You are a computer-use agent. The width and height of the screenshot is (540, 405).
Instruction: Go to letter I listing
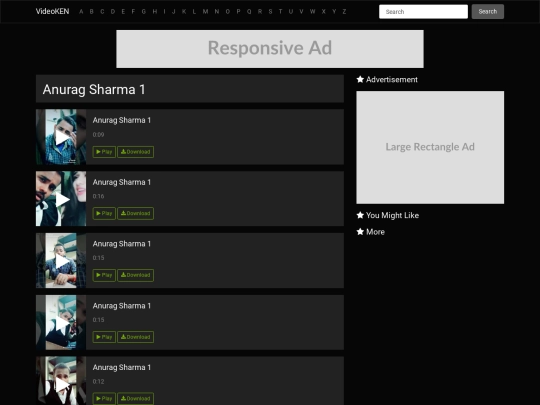point(164,12)
